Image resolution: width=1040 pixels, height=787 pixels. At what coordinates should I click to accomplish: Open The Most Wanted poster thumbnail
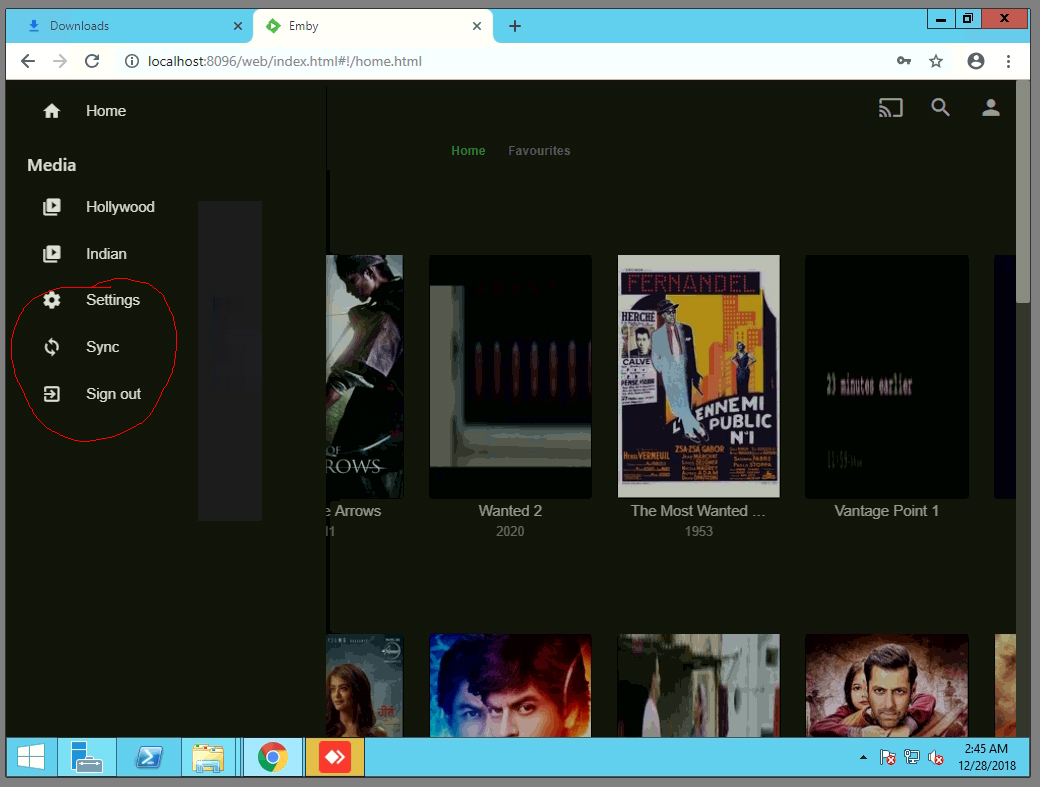click(698, 377)
